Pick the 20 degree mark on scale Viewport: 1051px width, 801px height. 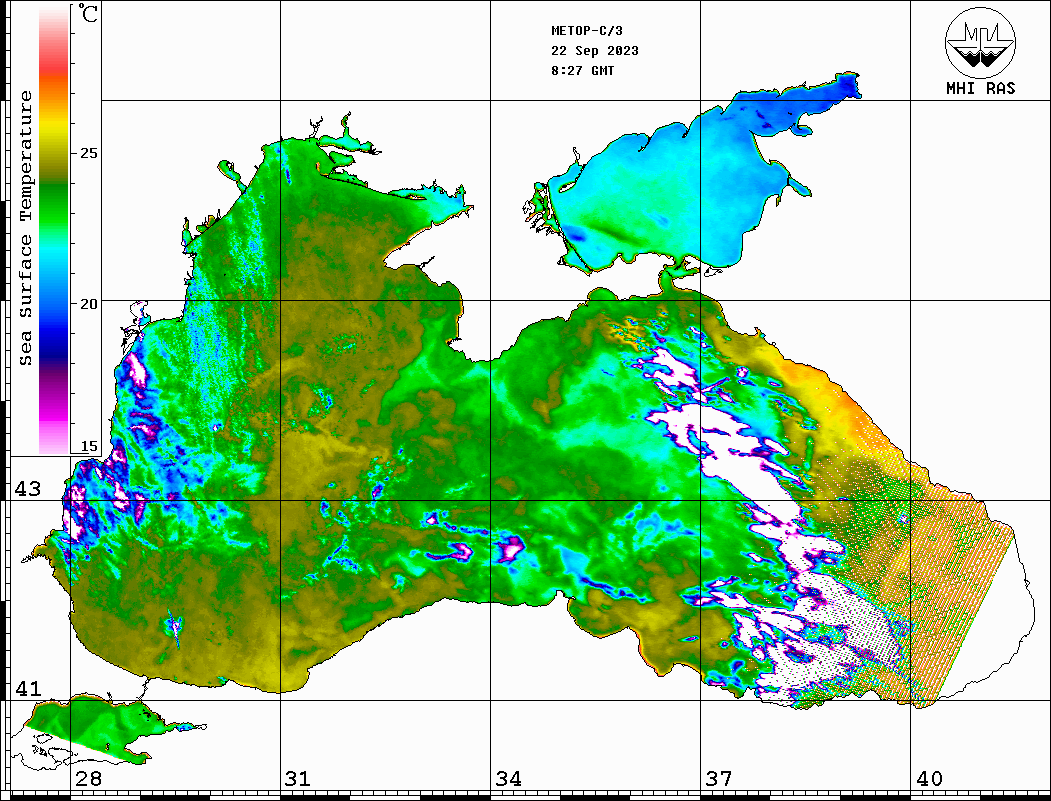pos(89,303)
